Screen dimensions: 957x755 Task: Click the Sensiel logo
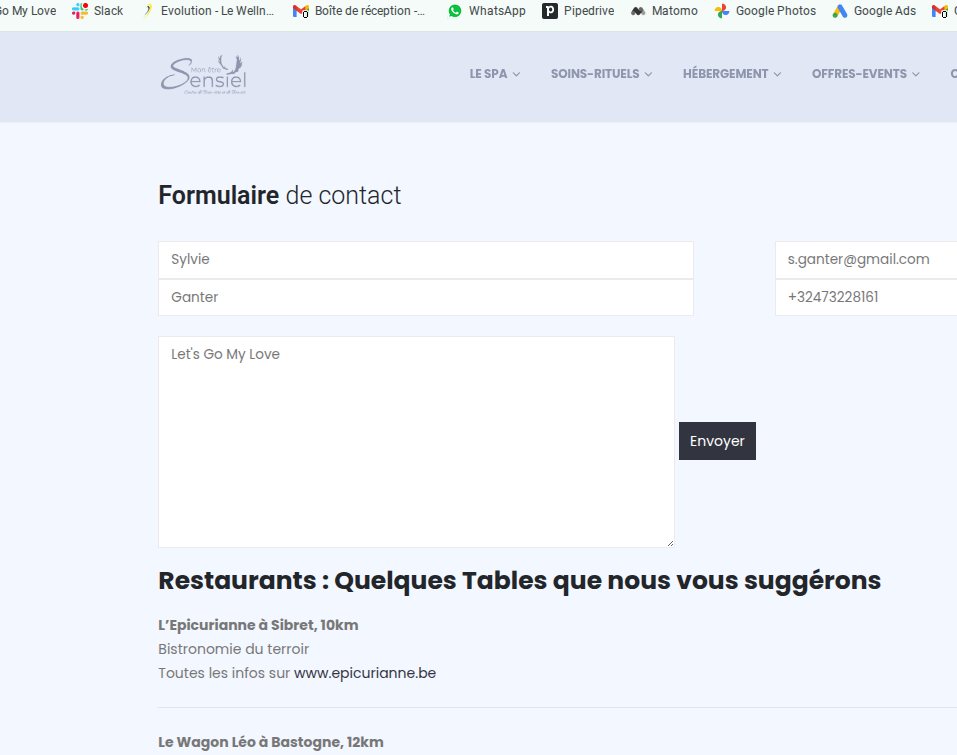pyautogui.click(x=203, y=75)
